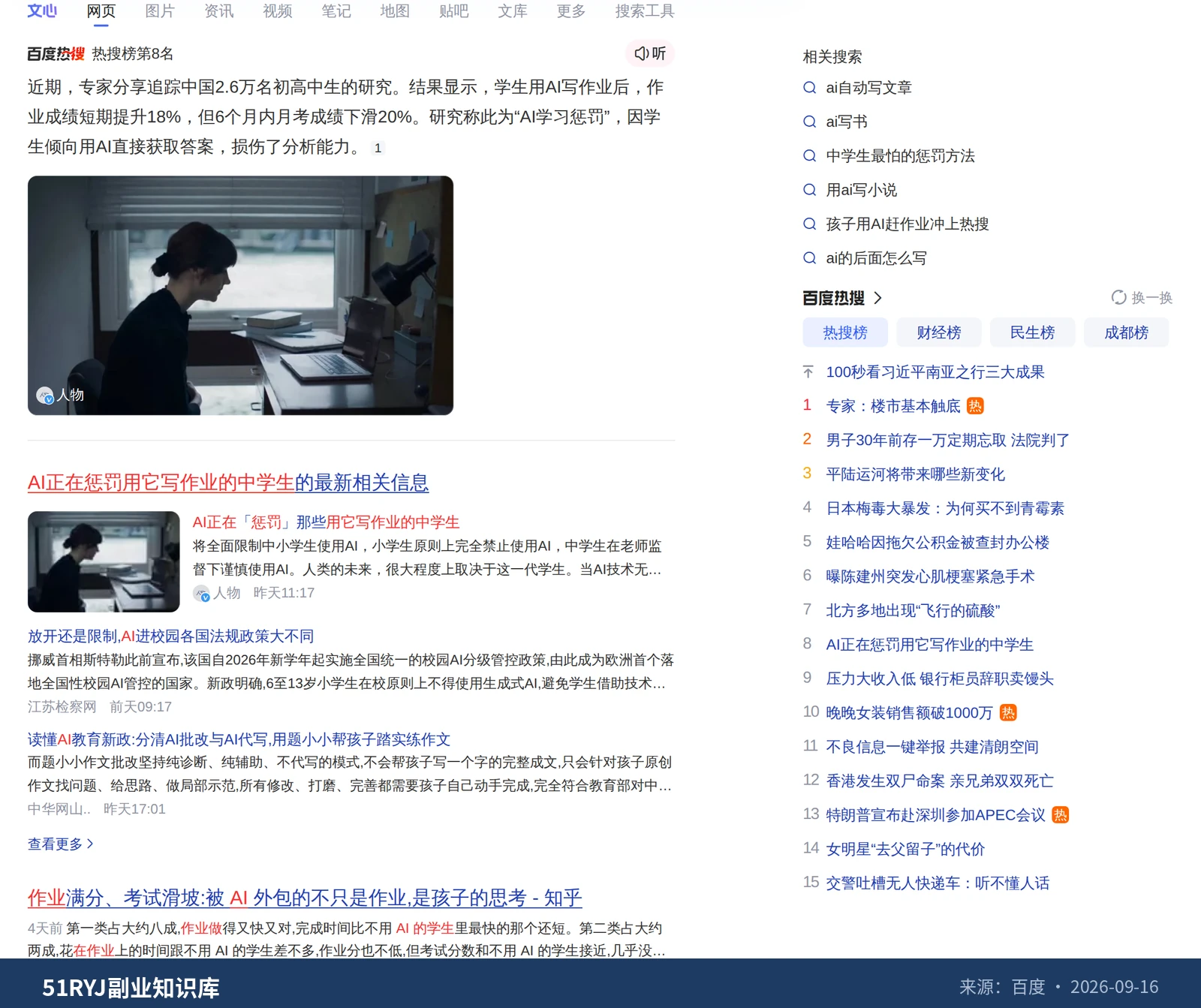Open the AI正在惩罚用它写作业的中学生的最新相关信息 heading link
The width and height of the screenshot is (1201, 1008).
point(228,483)
